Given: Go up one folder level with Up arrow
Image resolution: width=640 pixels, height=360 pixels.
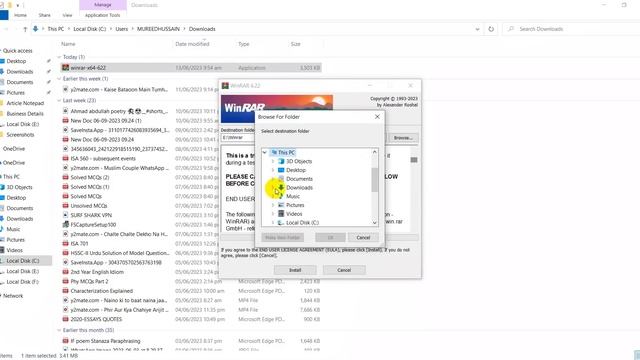Looking at the screenshot, I should [25, 29].
